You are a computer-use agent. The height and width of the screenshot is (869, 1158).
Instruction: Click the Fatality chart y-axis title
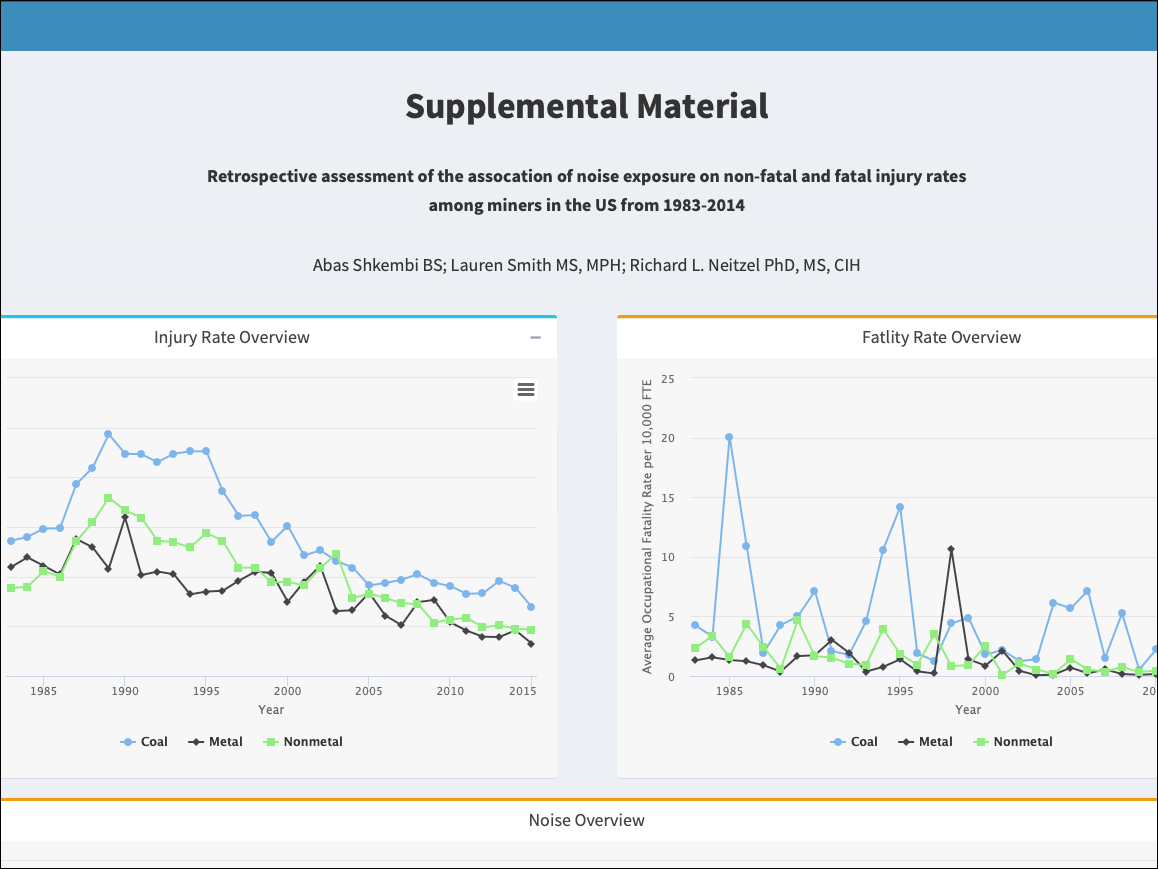pos(647,526)
